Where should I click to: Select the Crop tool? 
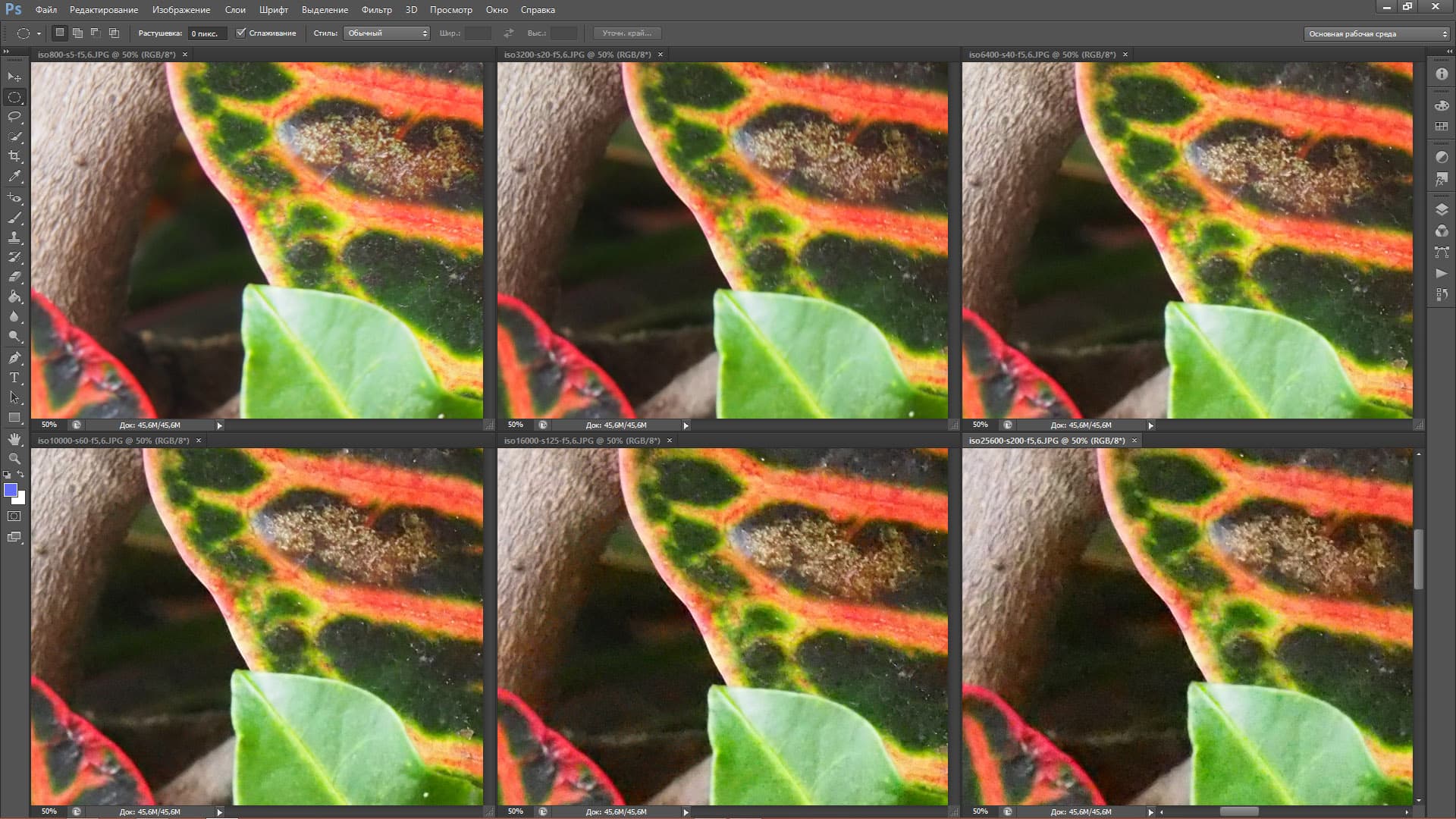[x=14, y=156]
